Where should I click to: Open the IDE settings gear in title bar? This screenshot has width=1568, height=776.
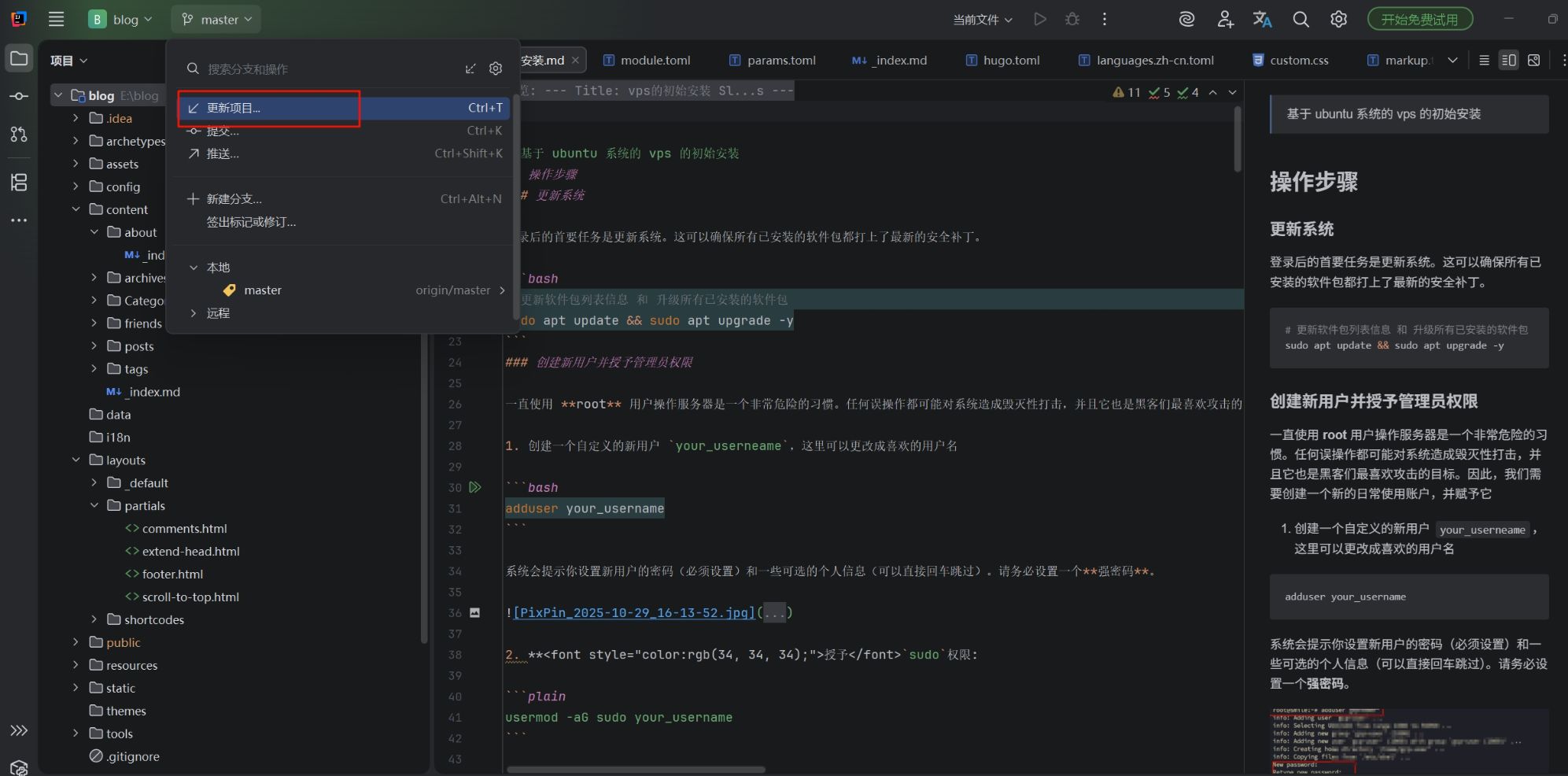[1338, 20]
